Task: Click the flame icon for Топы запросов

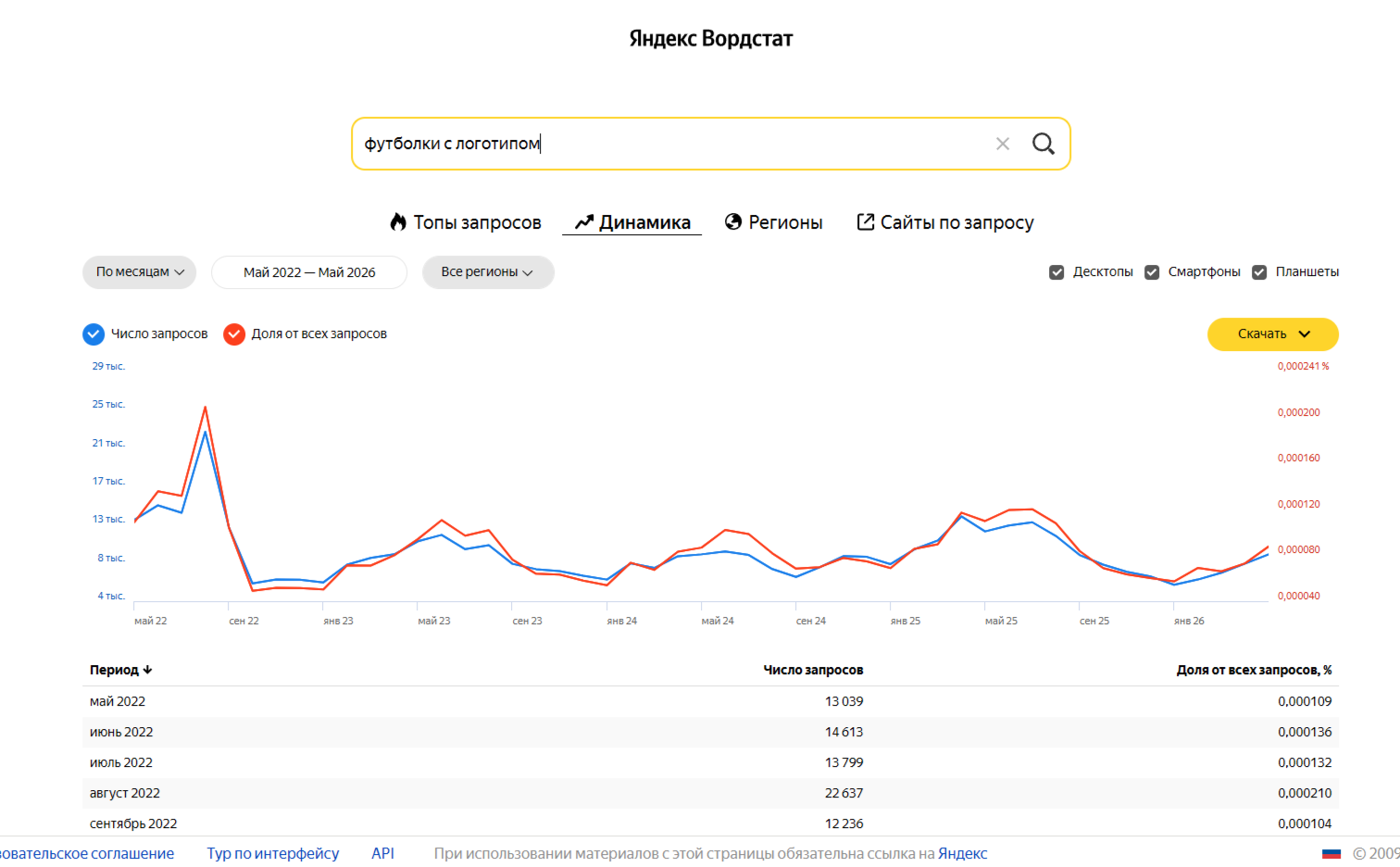Action: pos(398,222)
